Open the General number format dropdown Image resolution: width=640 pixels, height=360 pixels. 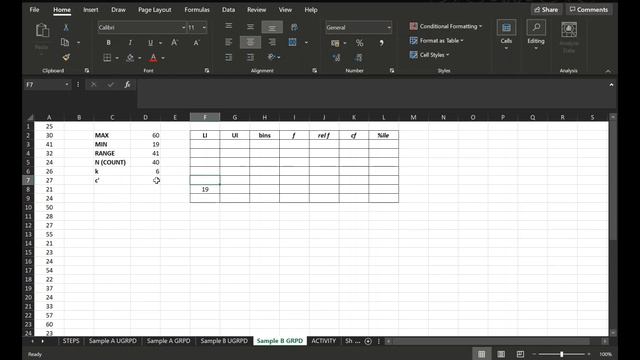(389, 27)
